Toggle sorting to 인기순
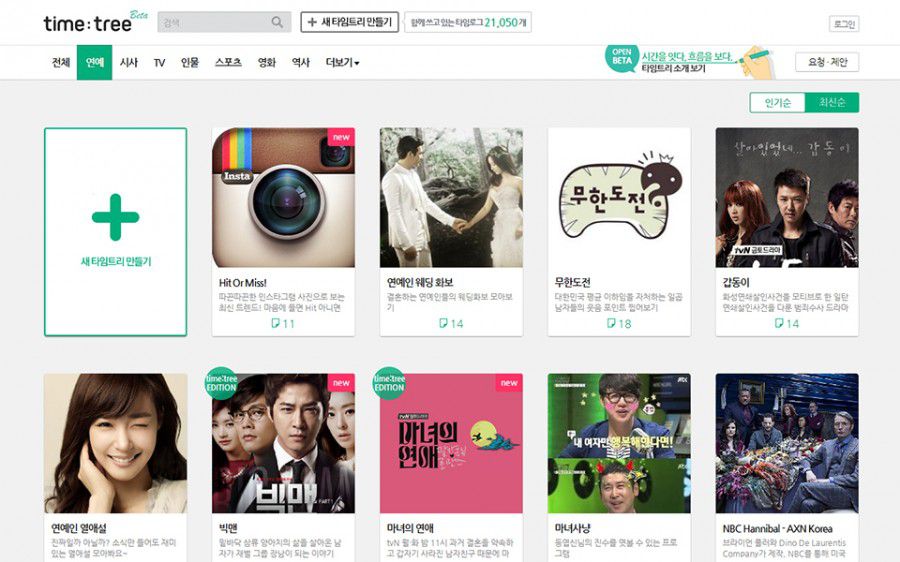The height and width of the screenshot is (562, 900). (x=777, y=103)
